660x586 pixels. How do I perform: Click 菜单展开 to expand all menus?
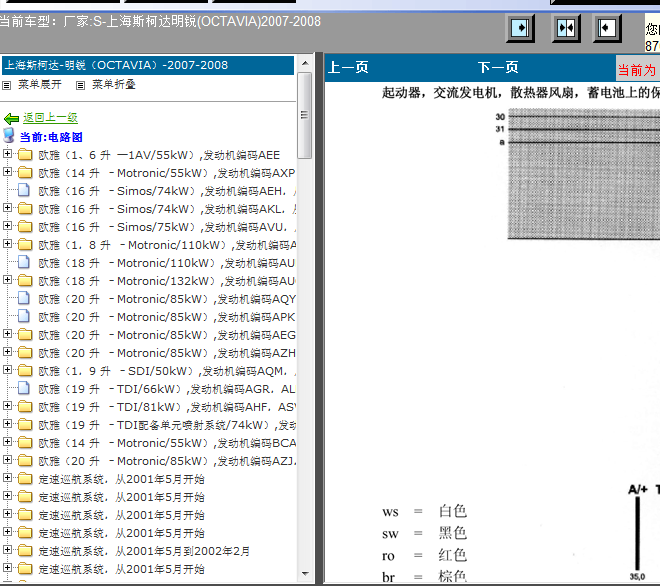coord(40,85)
